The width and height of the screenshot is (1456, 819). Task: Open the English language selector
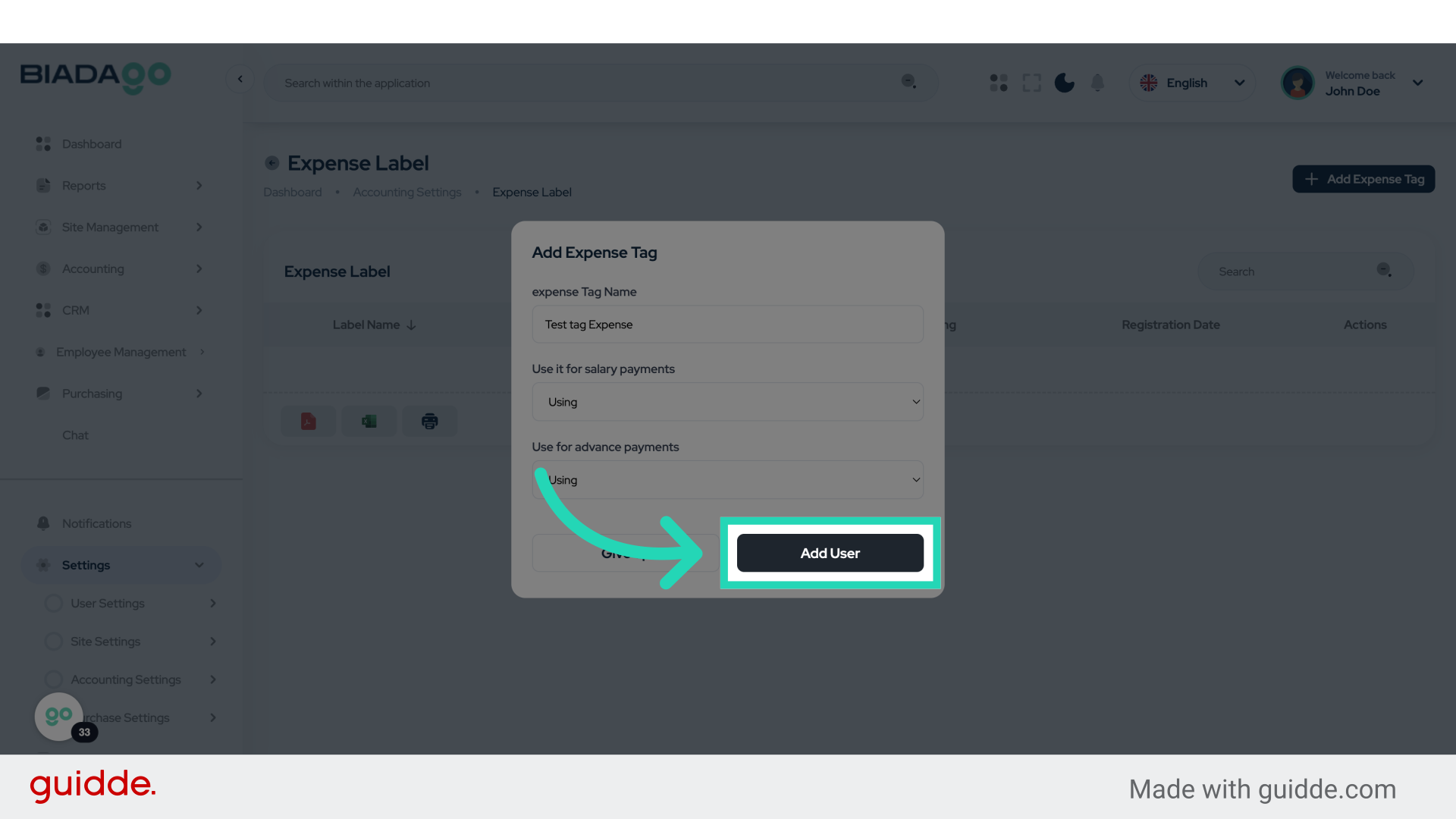pyautogui.click(x=1191, y=83)
